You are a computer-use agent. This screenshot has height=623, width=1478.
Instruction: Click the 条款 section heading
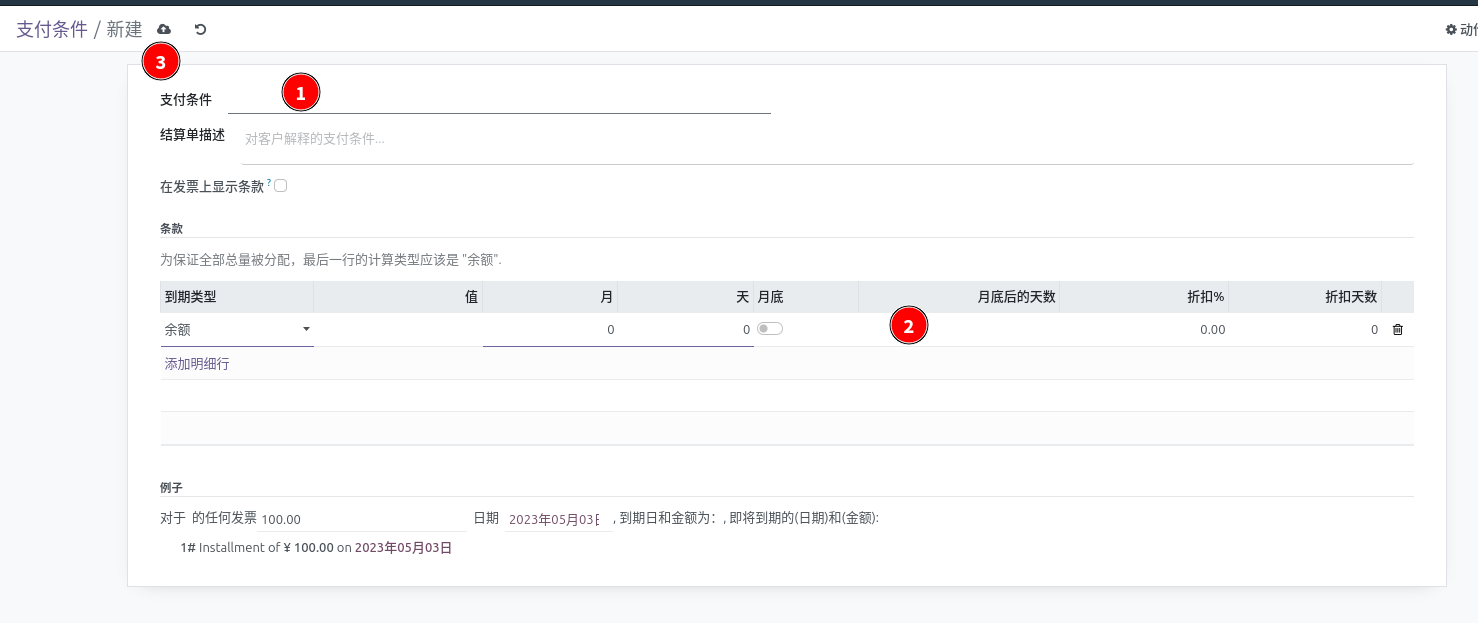tap(171, 229)
